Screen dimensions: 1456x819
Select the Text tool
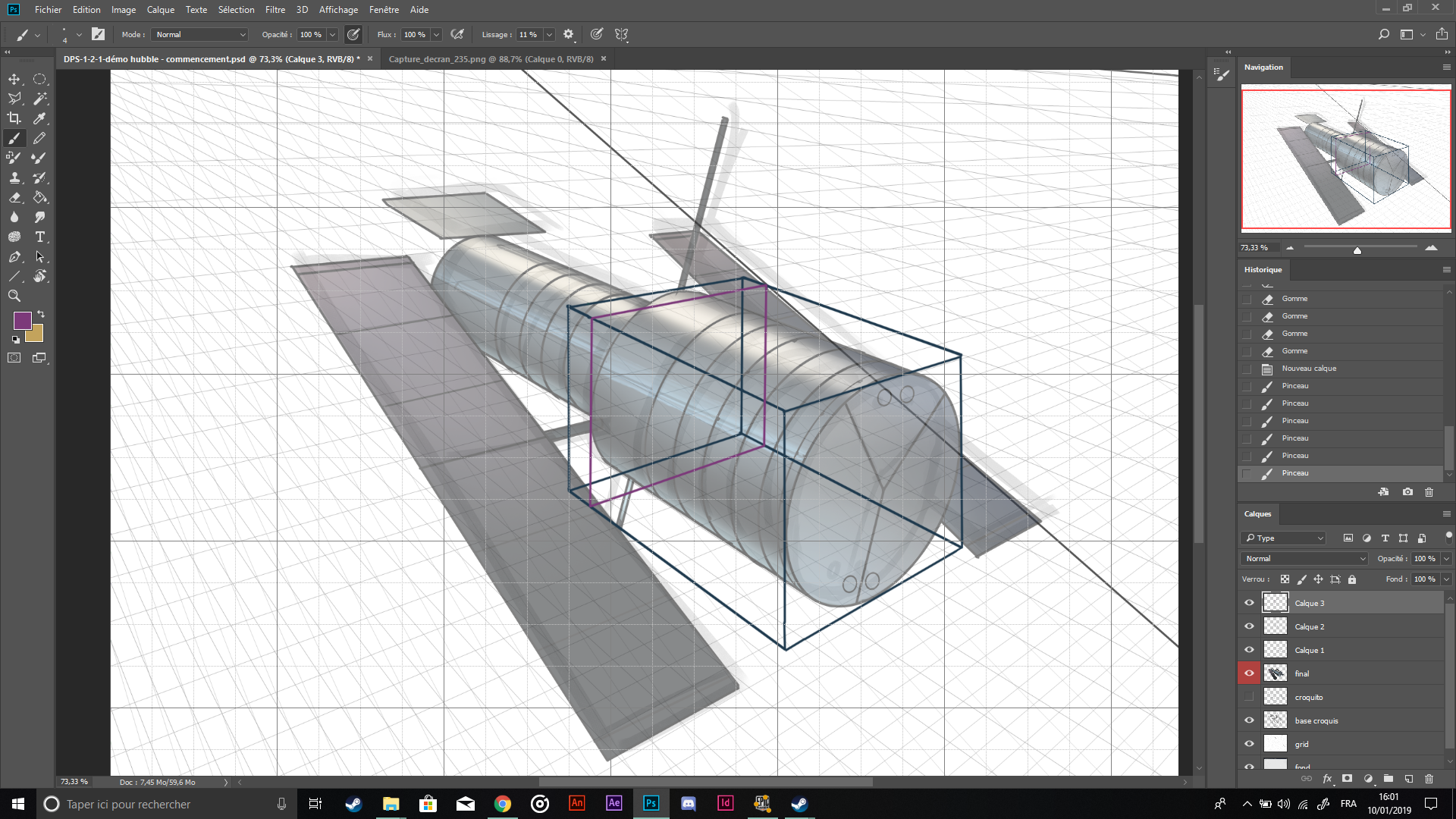coord(40,237)
